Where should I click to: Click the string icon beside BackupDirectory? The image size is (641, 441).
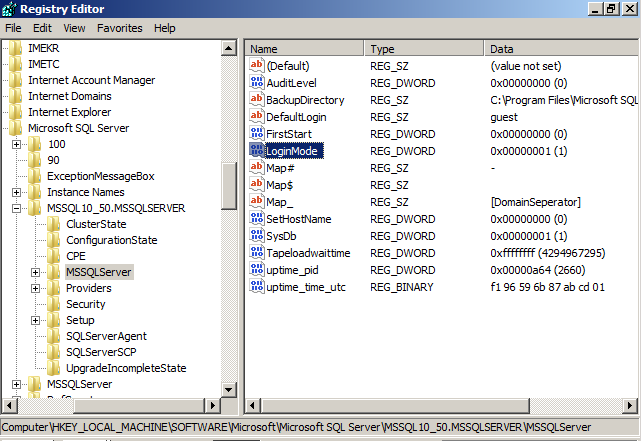coord(257,99)
